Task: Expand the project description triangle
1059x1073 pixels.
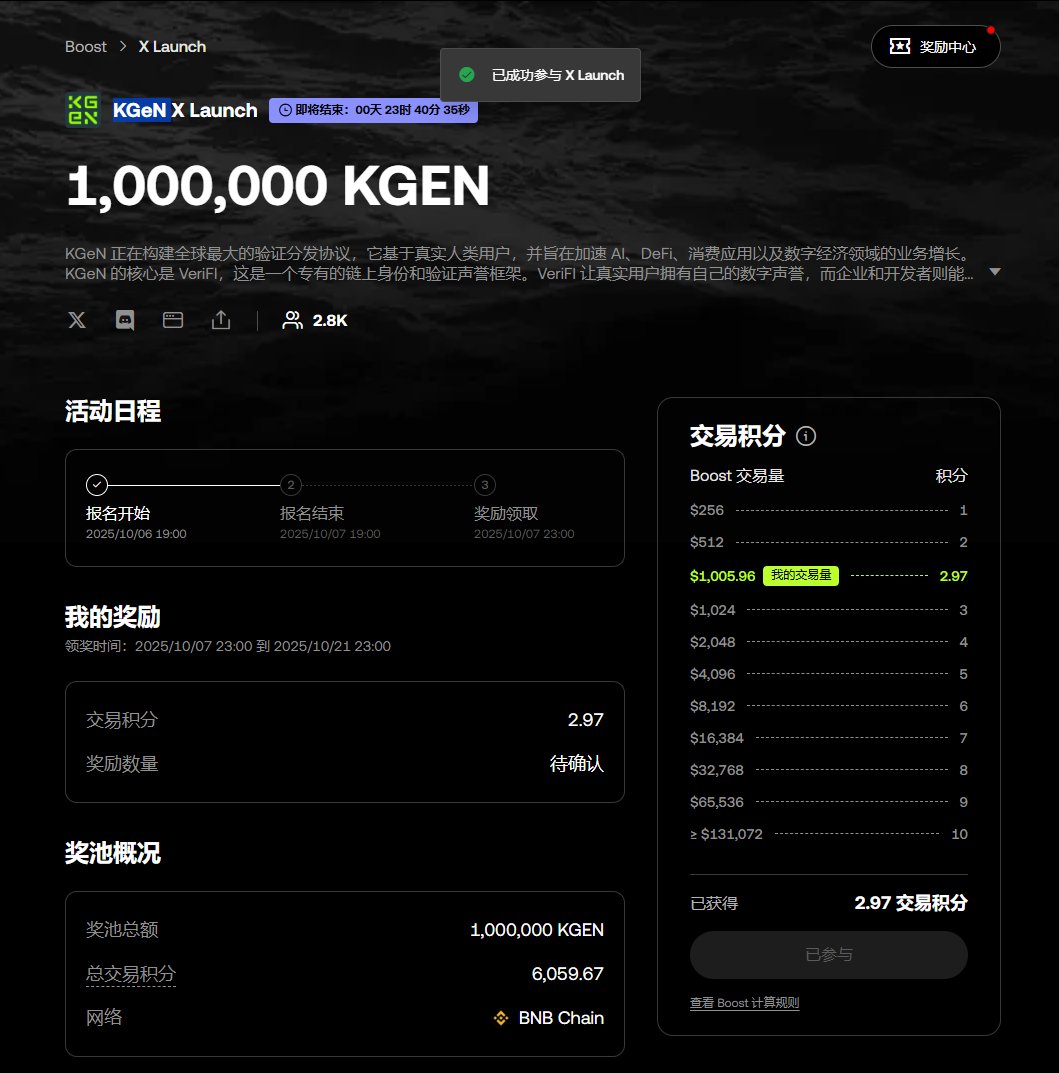Action: pyautogui.click(x=995, y=272)
